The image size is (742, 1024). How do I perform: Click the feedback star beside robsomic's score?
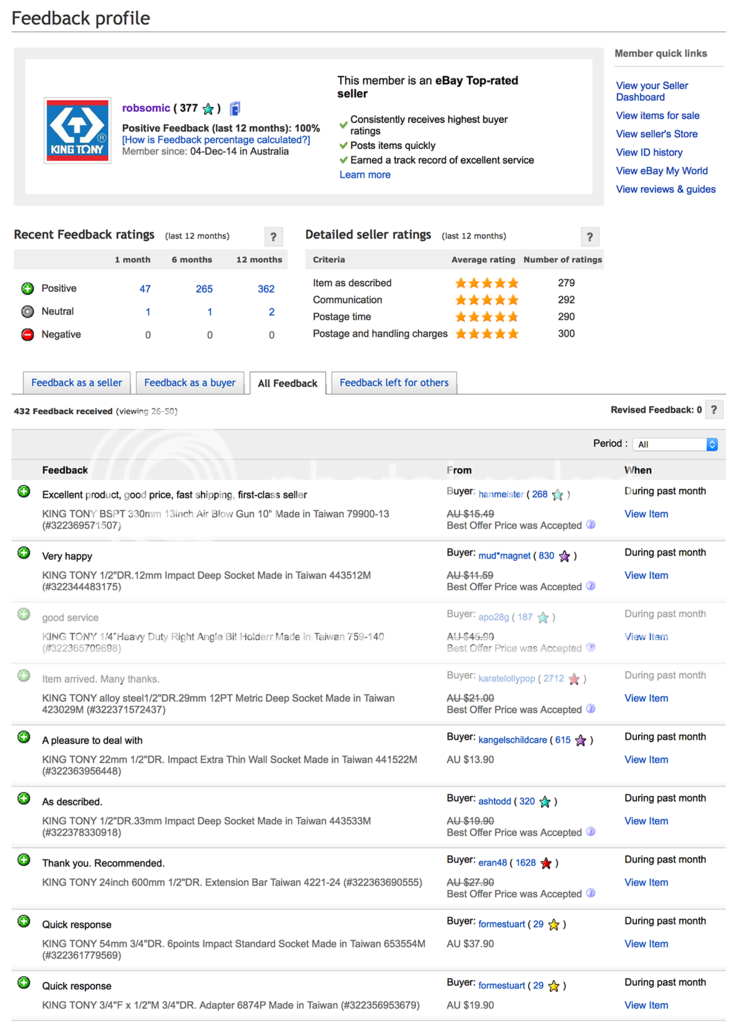208,109
